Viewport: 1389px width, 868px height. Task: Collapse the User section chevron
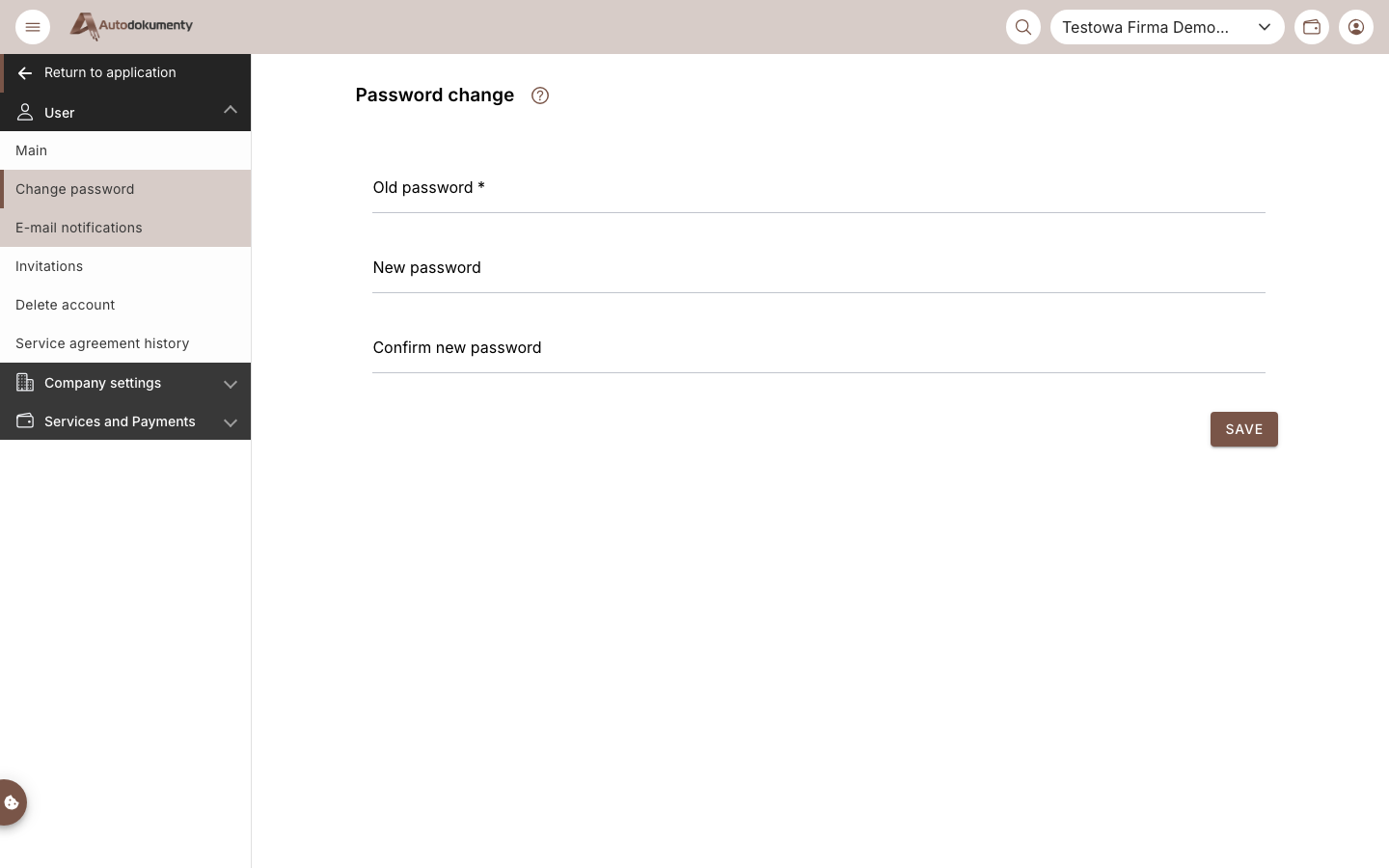click(231, 110)
